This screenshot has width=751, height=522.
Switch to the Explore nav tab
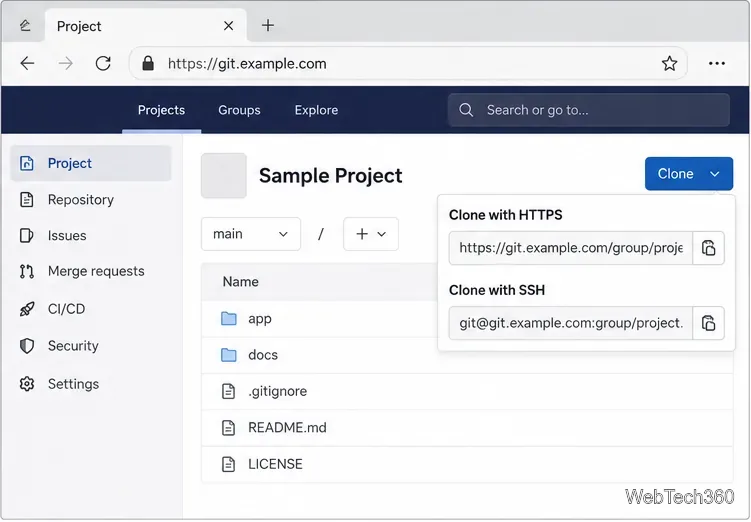tap(316, 110)
